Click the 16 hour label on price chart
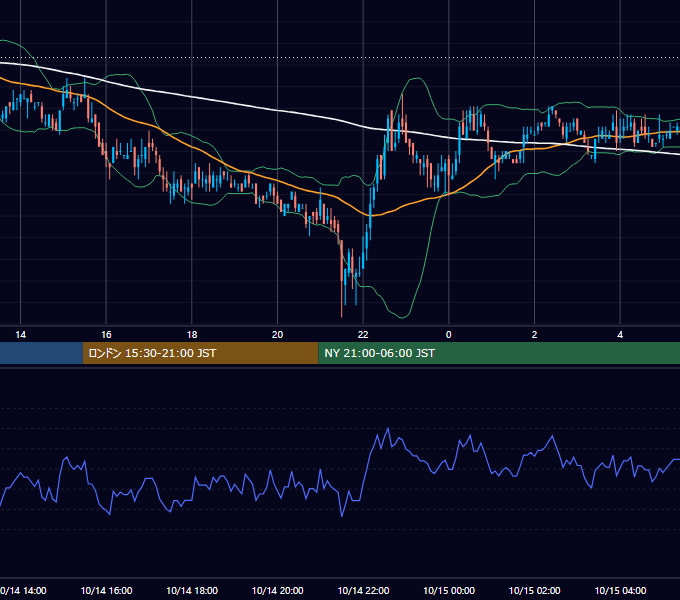 (x=106, y=335)
